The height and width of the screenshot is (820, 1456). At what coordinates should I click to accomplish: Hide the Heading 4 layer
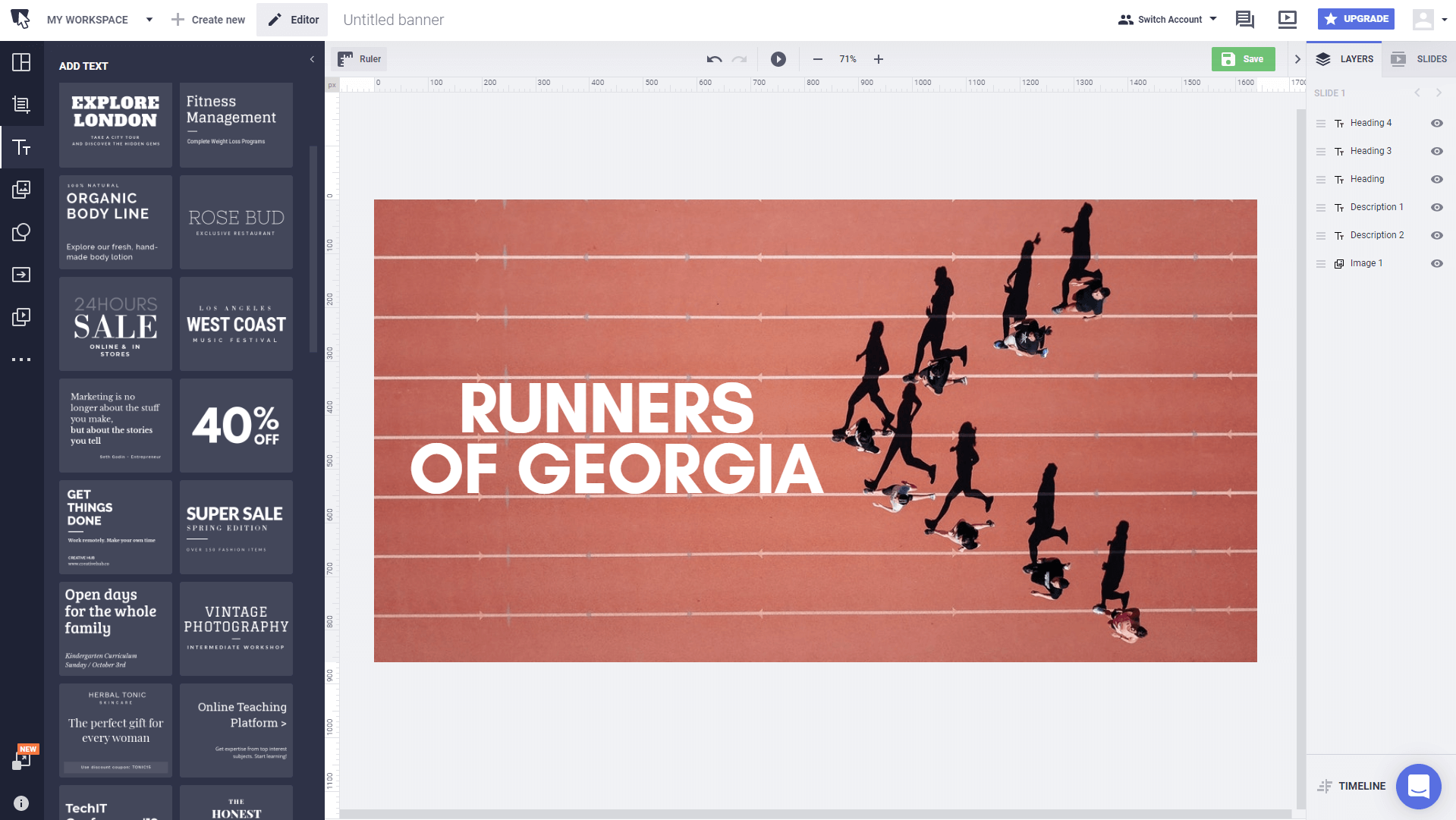click(x=1437, y=124)
